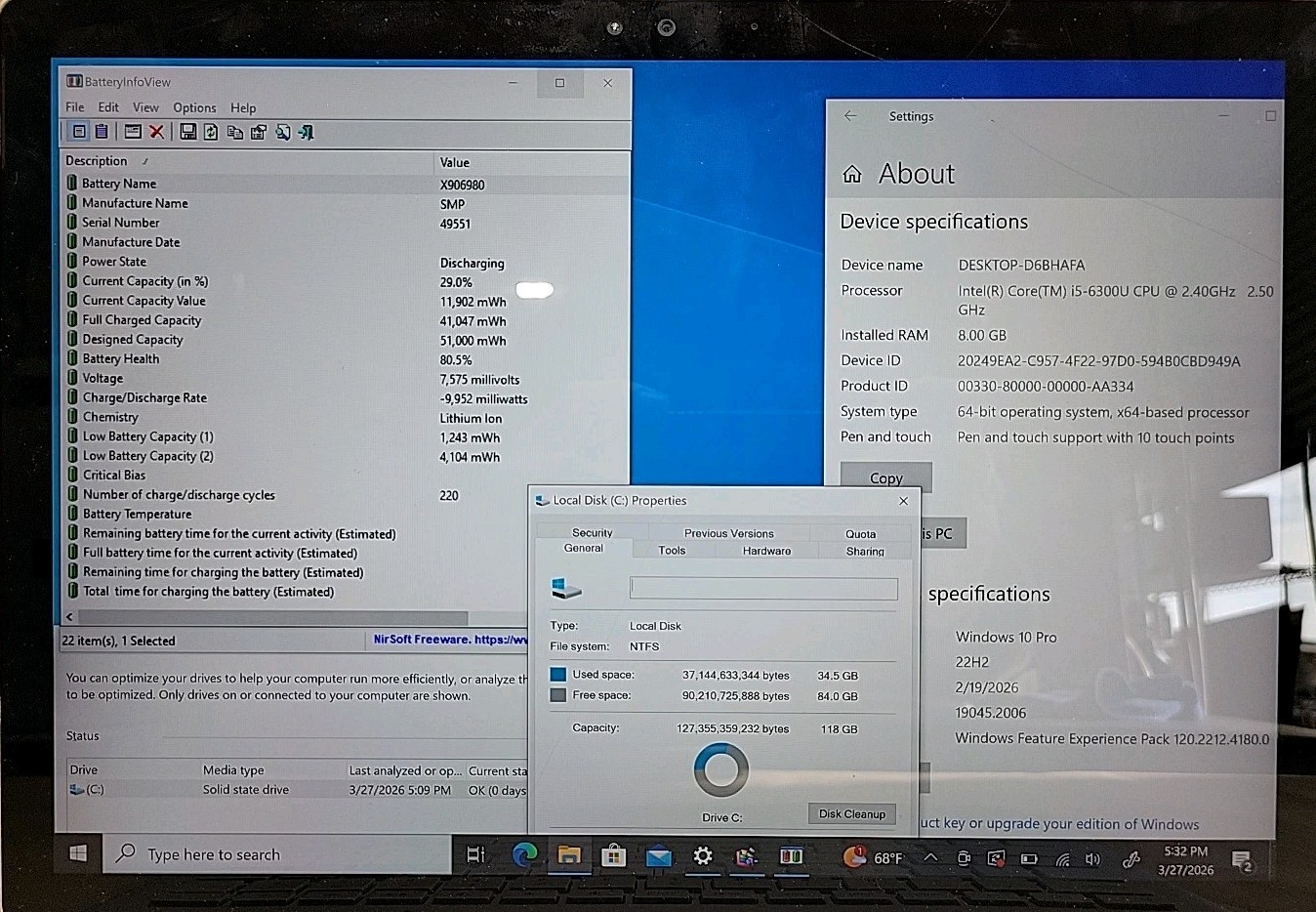Switch to the Previous Versions tab
Image resolution: width=1316 pixels, height=912 pixels.
point(728,533)
